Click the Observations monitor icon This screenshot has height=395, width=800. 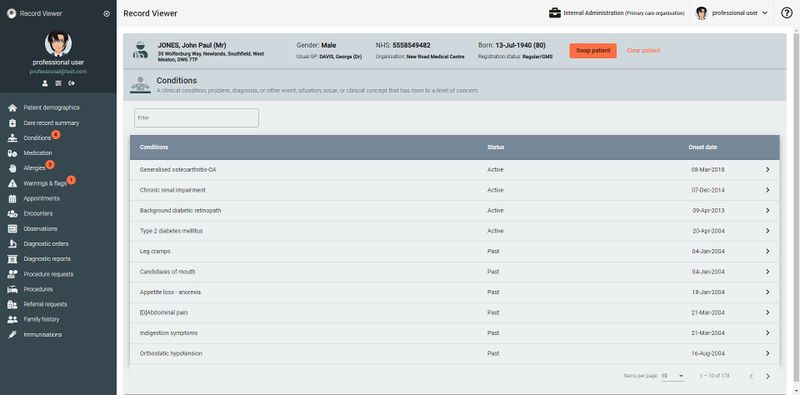tap(13, 229)
